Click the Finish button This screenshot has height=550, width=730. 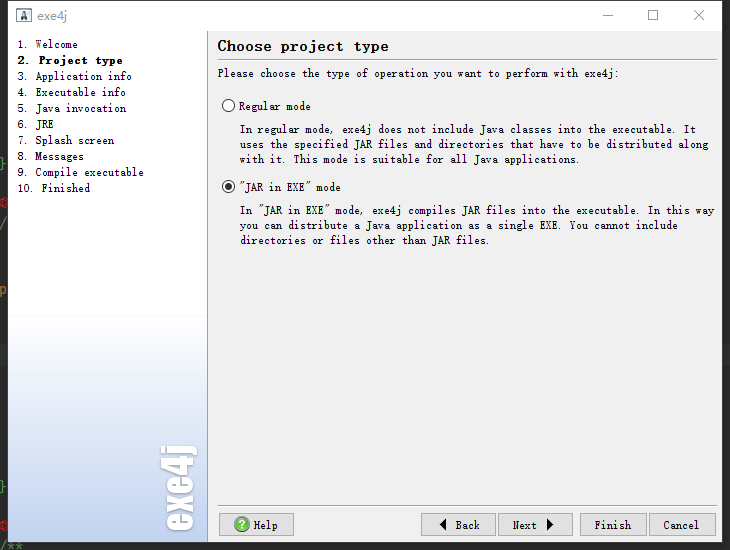pyautogui.click(x=612, y=524)
